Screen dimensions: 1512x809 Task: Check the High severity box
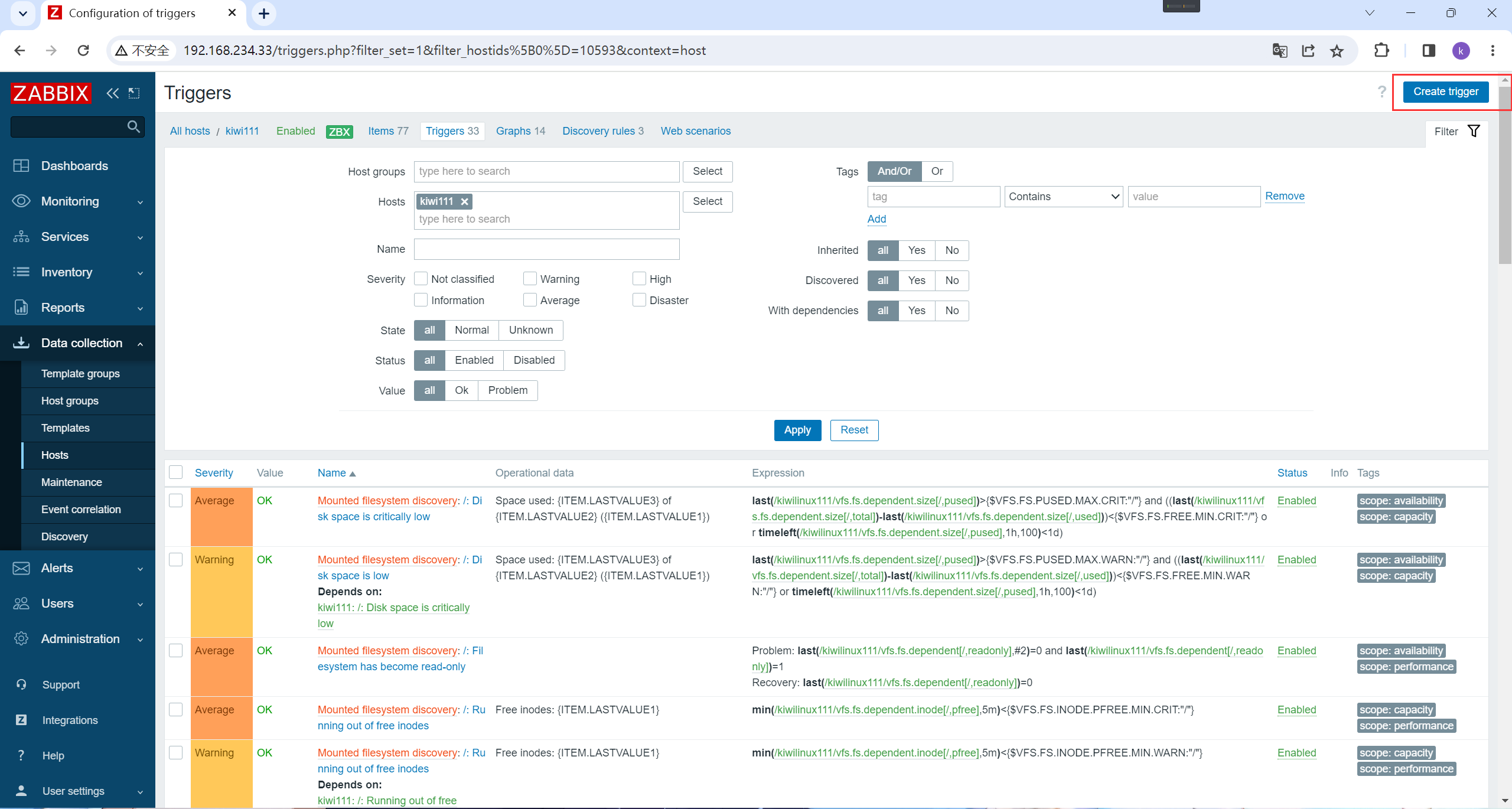point(639,279)
